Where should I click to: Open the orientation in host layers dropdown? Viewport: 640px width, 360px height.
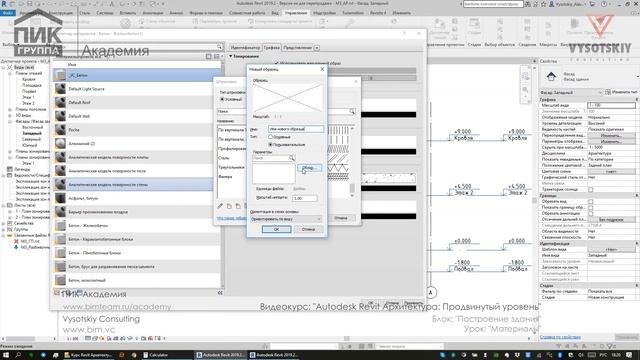[x=286, y=219]
